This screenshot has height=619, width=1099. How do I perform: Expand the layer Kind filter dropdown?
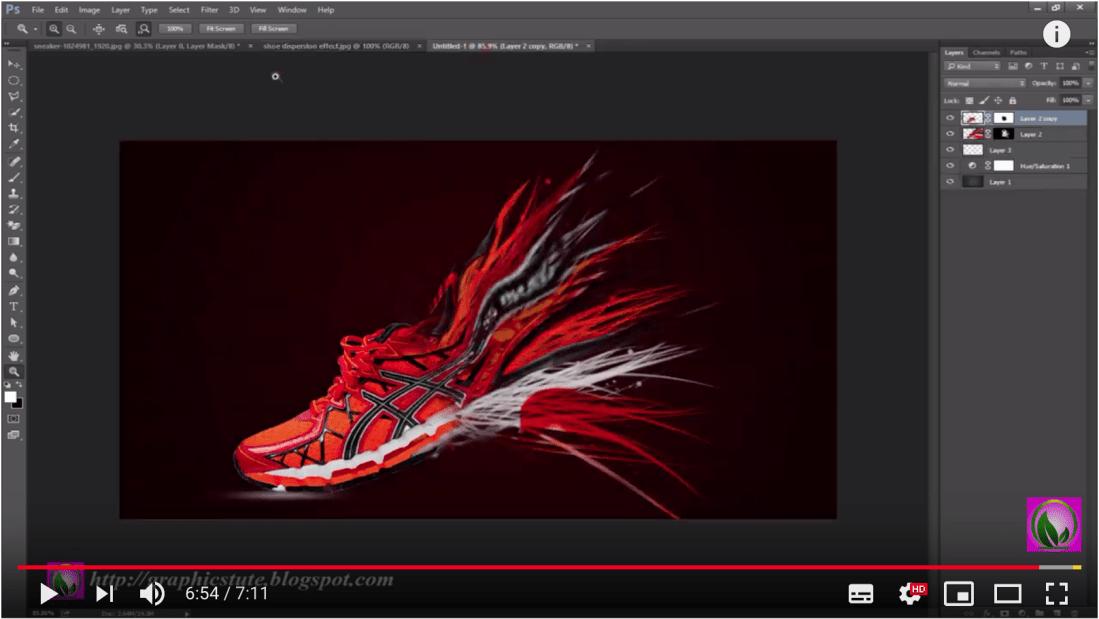(x=973, y=66)
